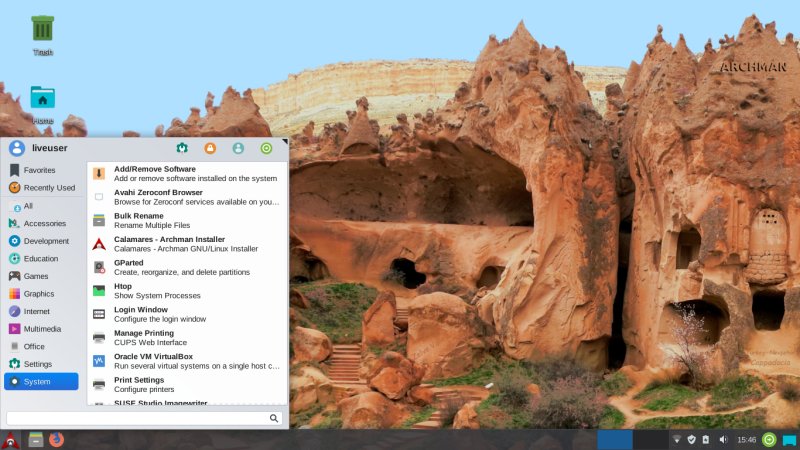The image size is (800, 450).
Task: Click the volume speaker tray icon
Action: point(723,439)
